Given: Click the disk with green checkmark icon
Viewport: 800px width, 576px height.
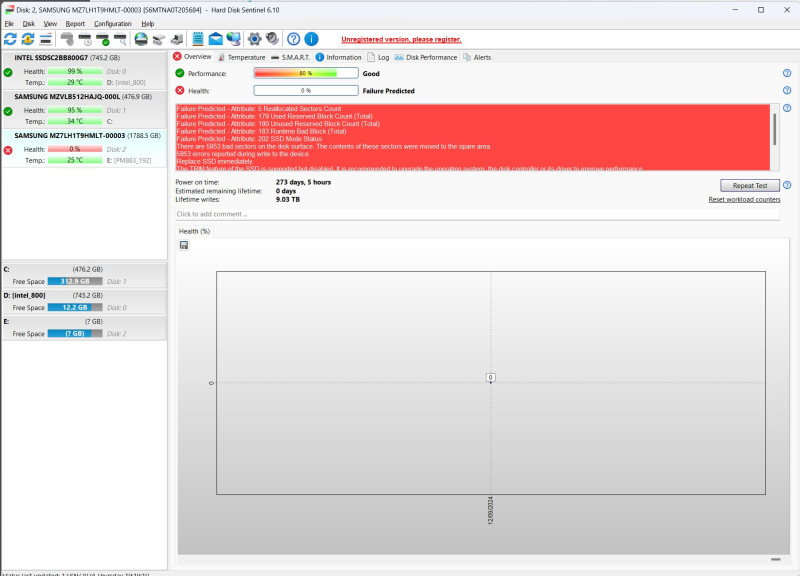Looking at the screenshot, I should [x=103, y=39].
